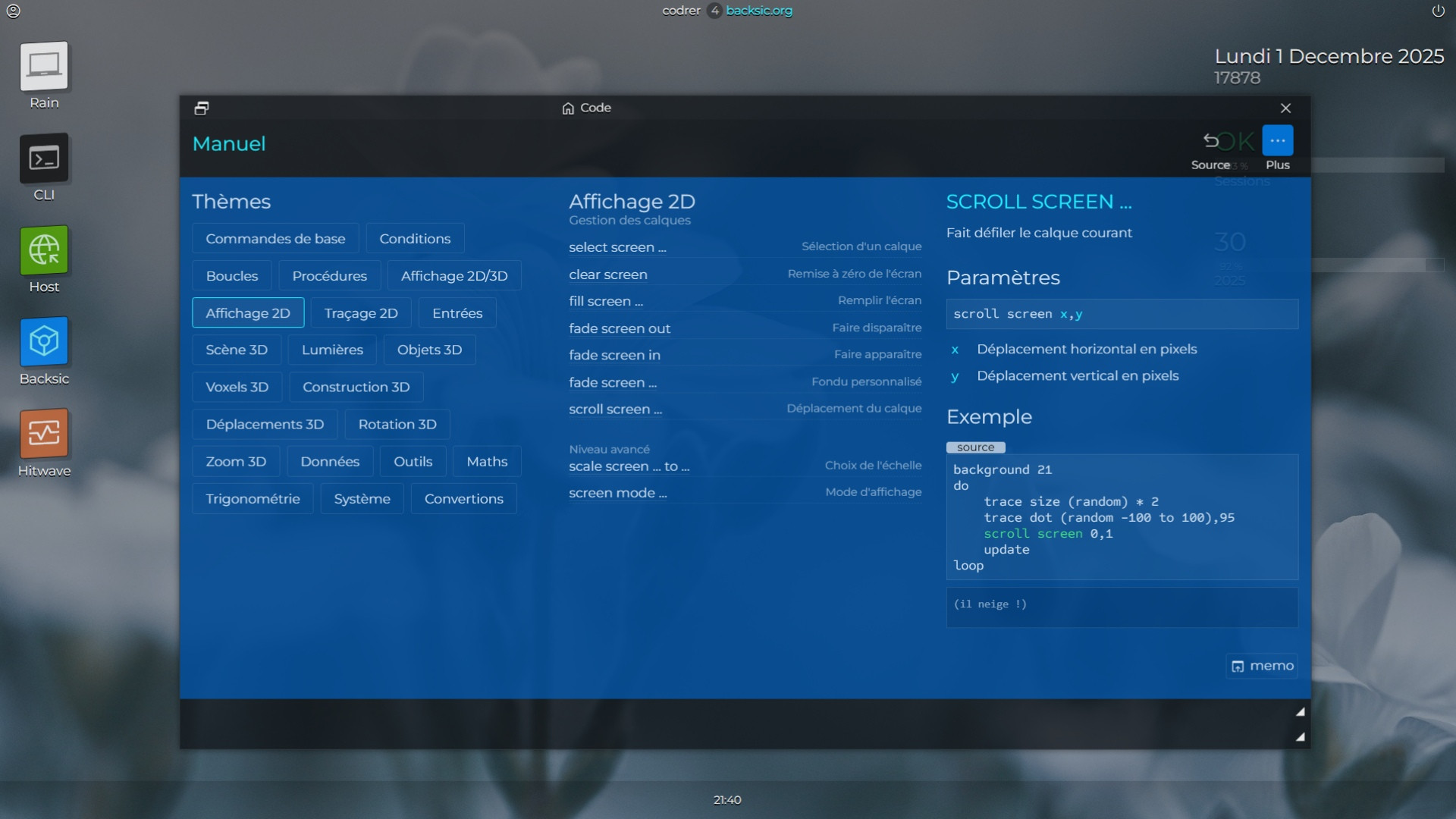1456x819 pixels.
Task: Click the Source back-arrow icon
Action: [1211, 141]
